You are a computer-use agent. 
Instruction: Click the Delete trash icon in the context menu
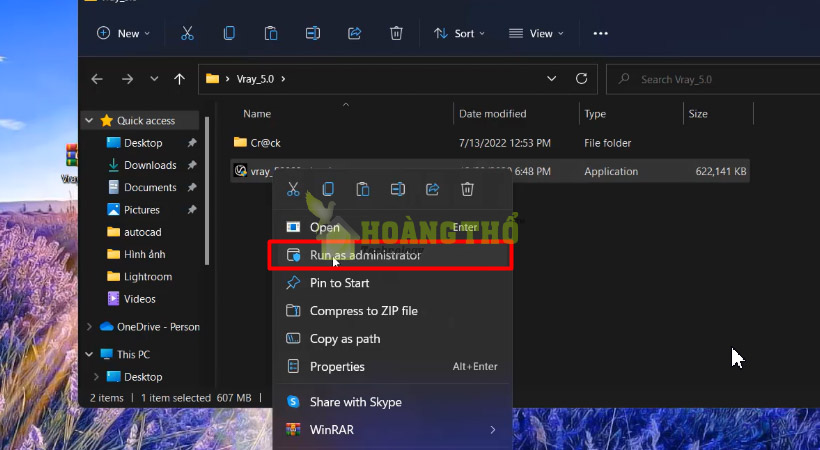pyautogui.click(x=468, y=189)
